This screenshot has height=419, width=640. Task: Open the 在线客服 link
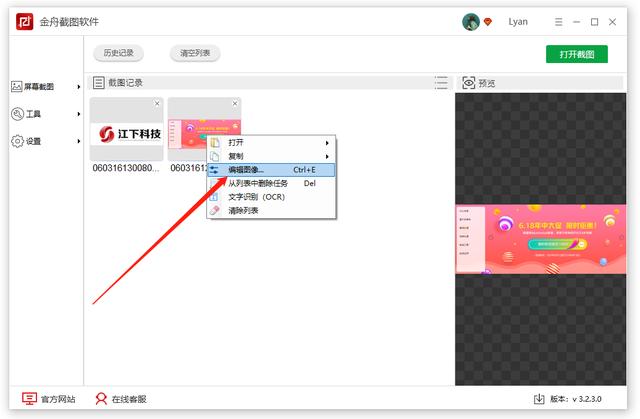pyautogui.click(x=120, y=399)
